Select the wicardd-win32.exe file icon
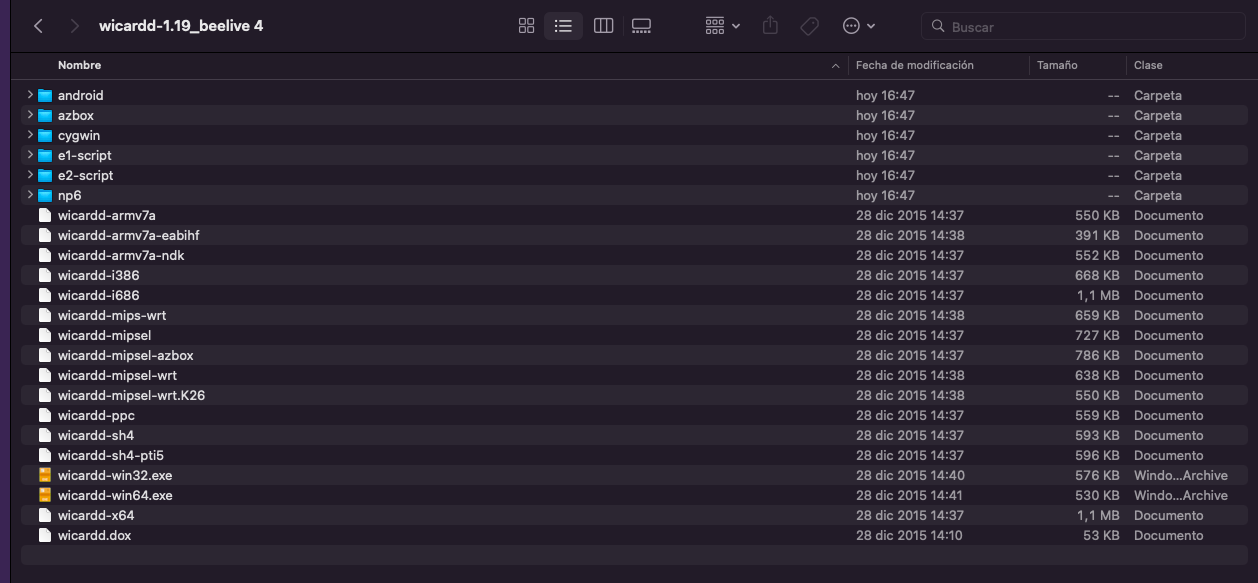 [x=44, y=475]
